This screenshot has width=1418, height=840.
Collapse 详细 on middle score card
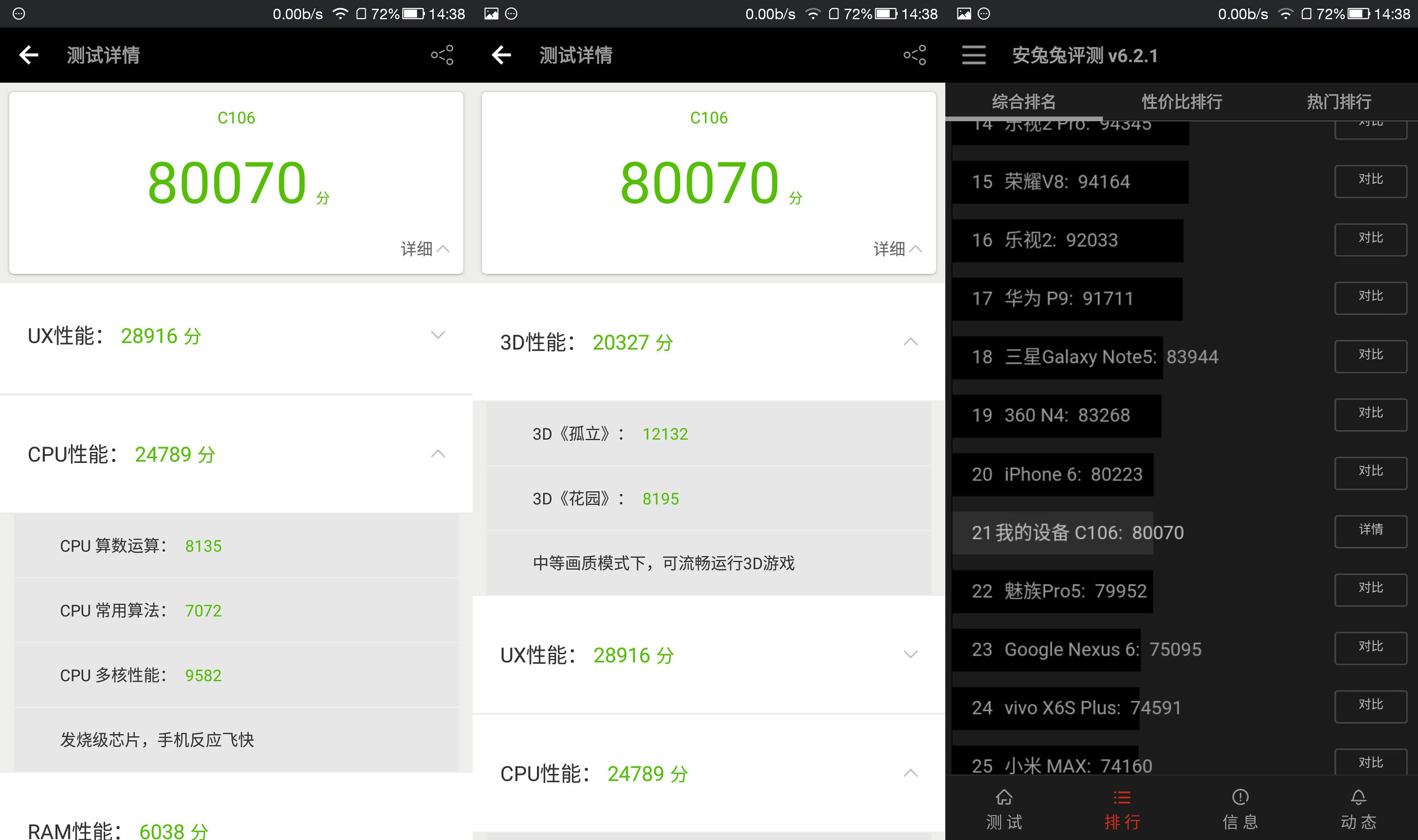pyautogui.click(x=898, y=248)
